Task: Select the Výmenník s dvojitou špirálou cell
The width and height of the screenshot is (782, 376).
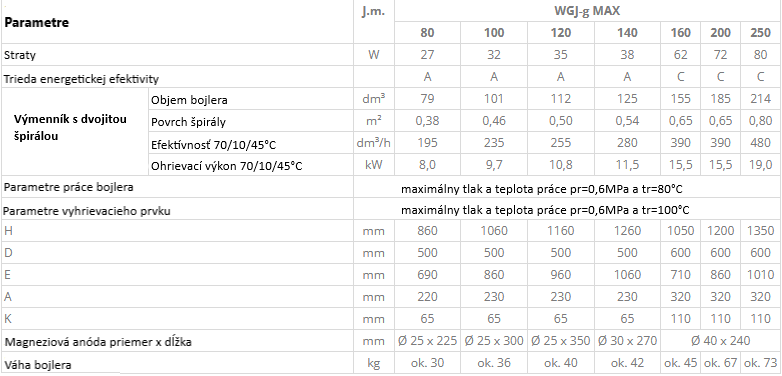Action: coord(70,128)
